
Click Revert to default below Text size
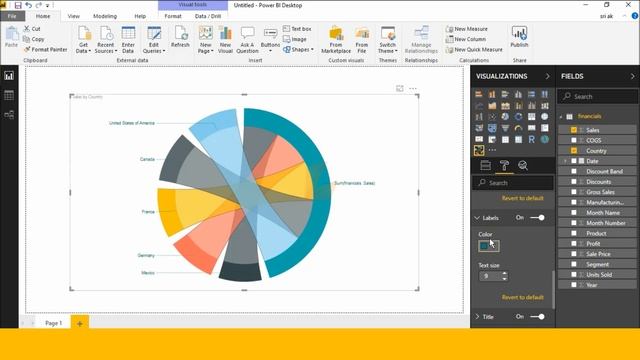pyautogui.click(x=522, y=297)
